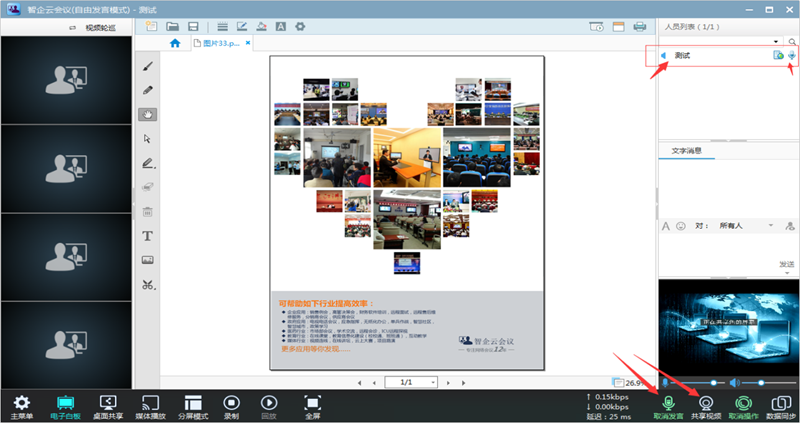Open 媒体播放 media playback
The height and width of the screenshot is (423, 800).
[x=151, y=408]
